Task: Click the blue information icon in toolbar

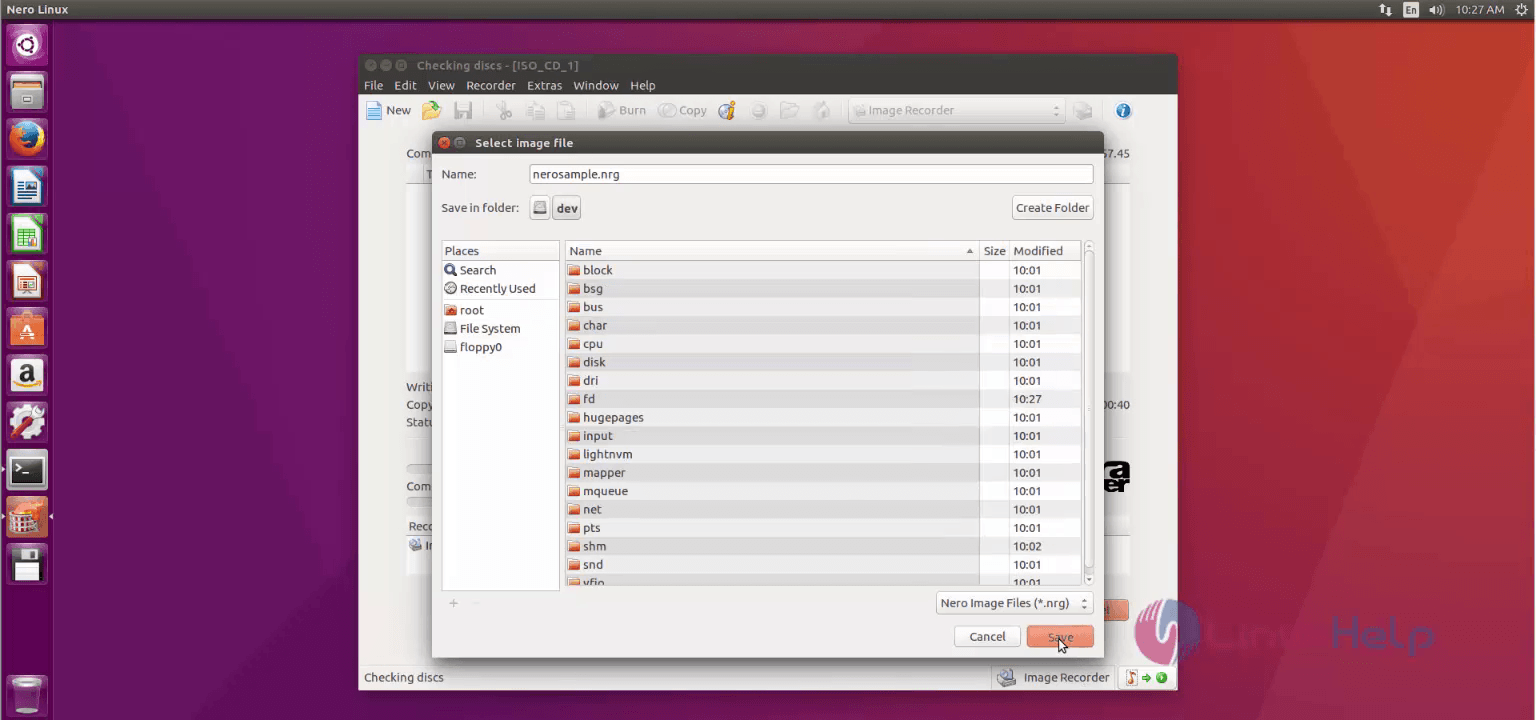Action: (x=1123, y=111)
